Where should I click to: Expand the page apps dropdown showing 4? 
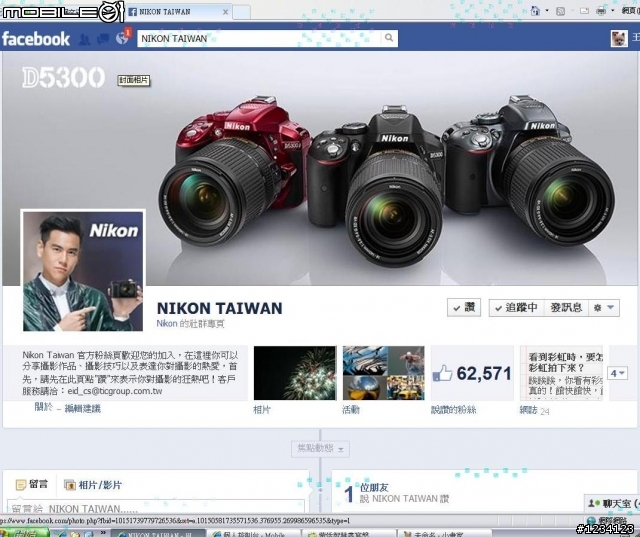click(618, 373)
